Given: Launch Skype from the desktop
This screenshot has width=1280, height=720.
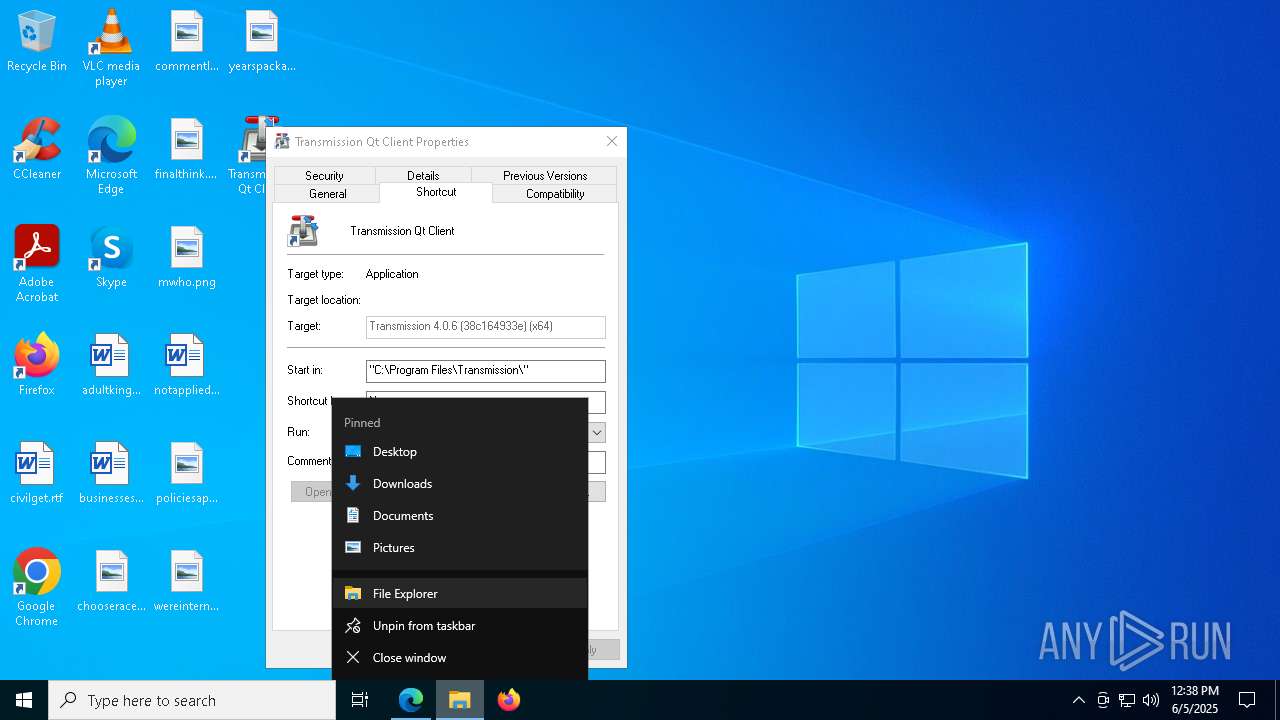Looking at the screenshot, I should 111,258.
